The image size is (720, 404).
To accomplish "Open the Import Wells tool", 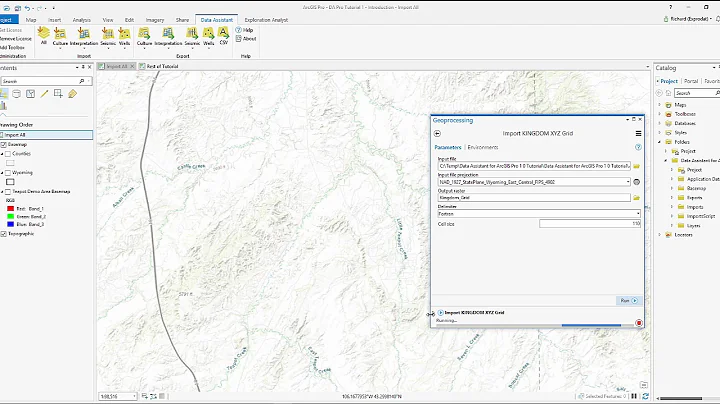I will click(124, 37).
